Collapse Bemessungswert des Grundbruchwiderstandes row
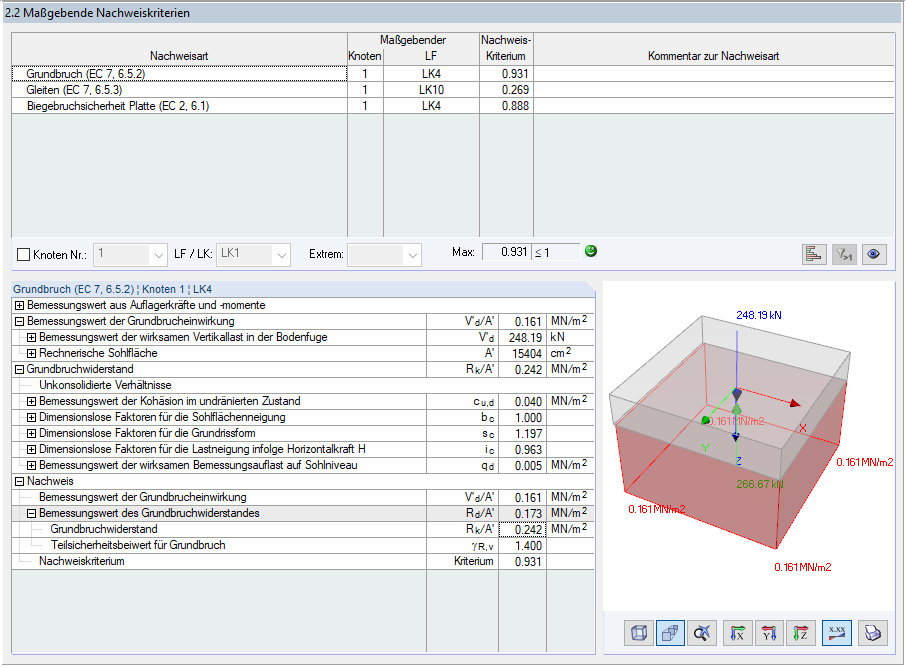 point(32,513)
